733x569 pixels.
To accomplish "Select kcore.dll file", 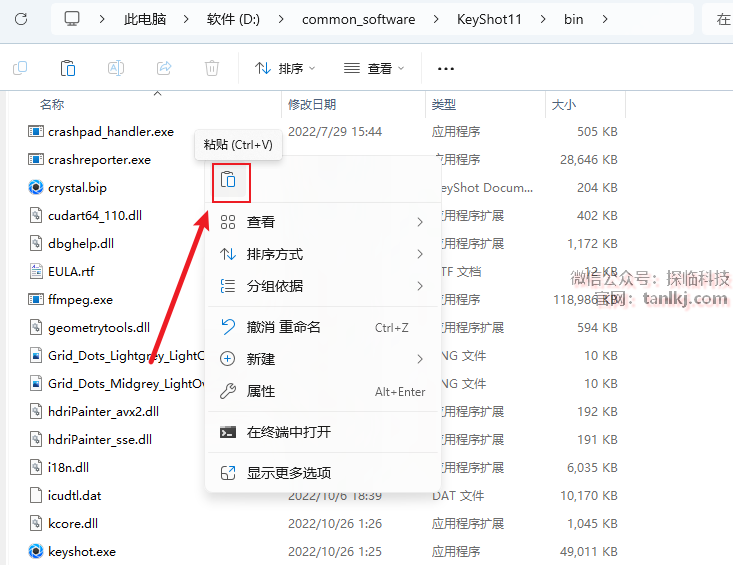I will tap(73, 524).
